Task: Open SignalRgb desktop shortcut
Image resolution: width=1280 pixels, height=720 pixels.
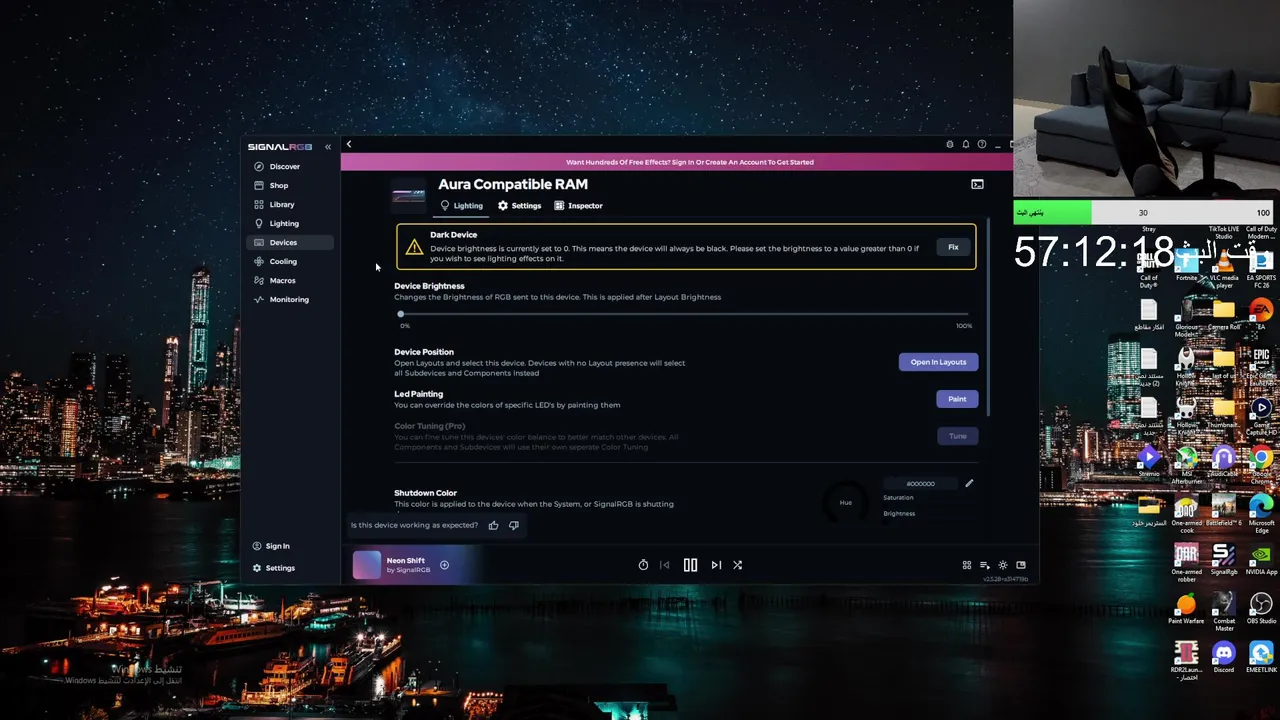Action: pyautogui.click(x=1224, y=560)
